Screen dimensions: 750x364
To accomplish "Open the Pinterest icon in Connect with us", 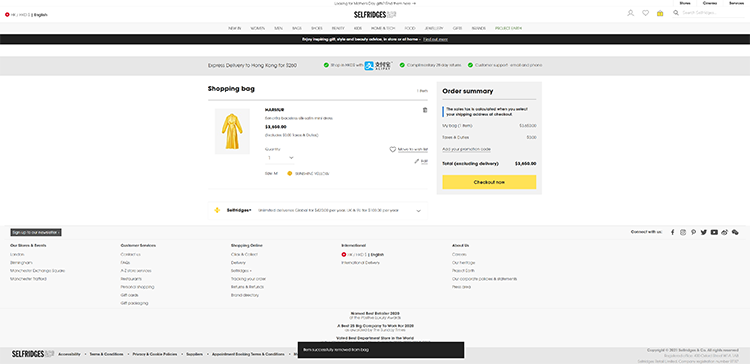I will point(694,232).
